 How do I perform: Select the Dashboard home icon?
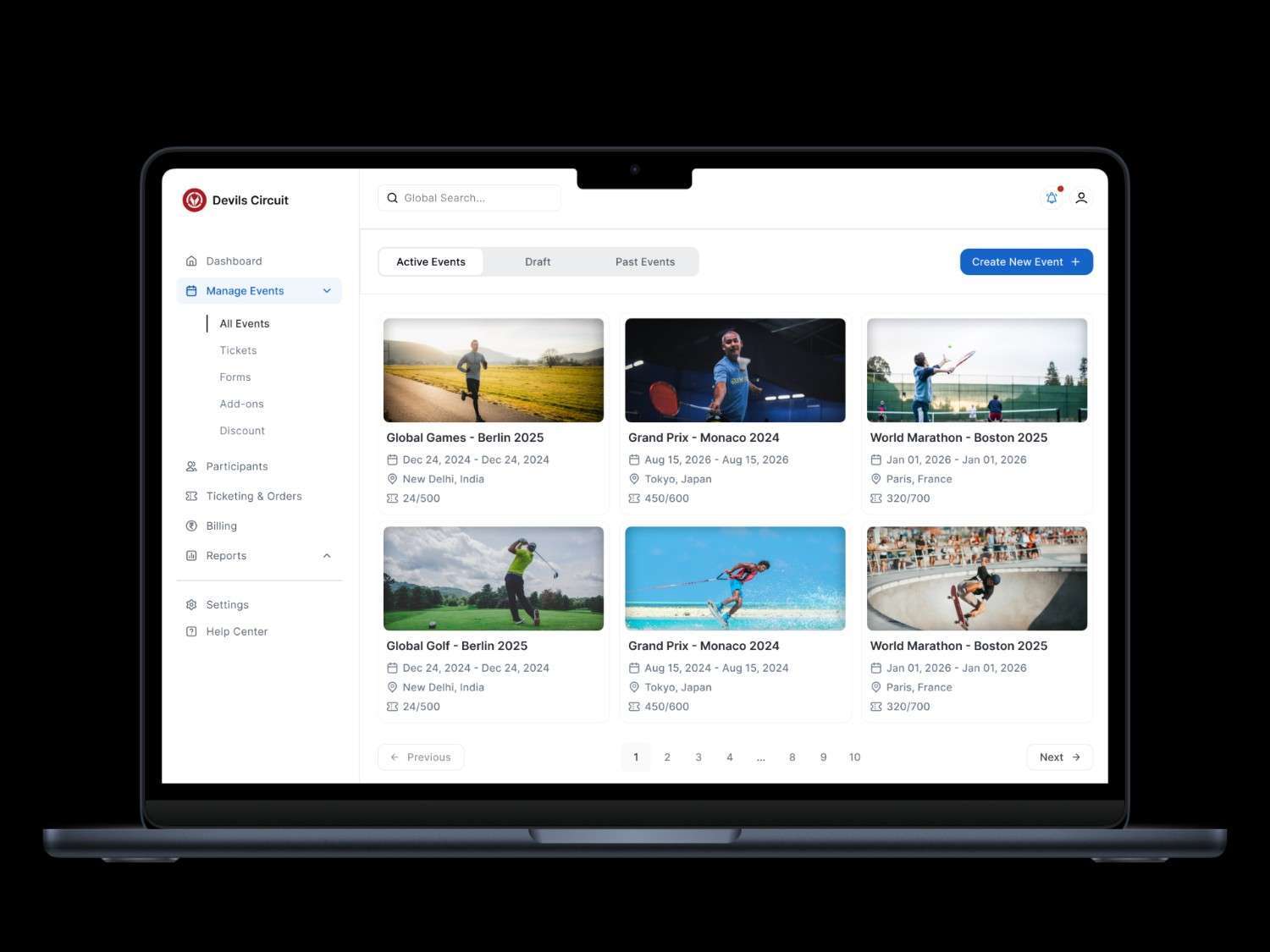(190, 261)
